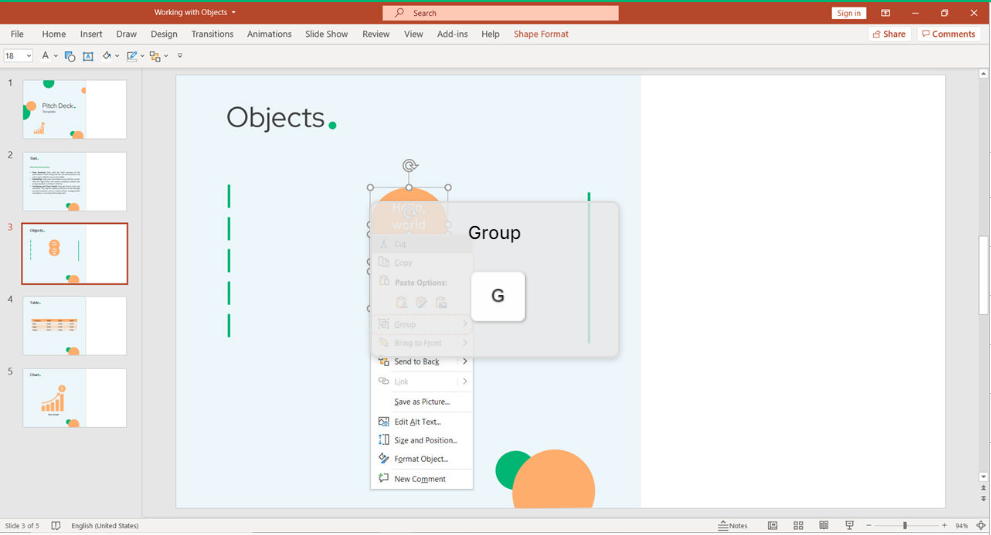Click the Draw Text Box icon
This screenshot has height=535, width=991.
tap(88, 56)
